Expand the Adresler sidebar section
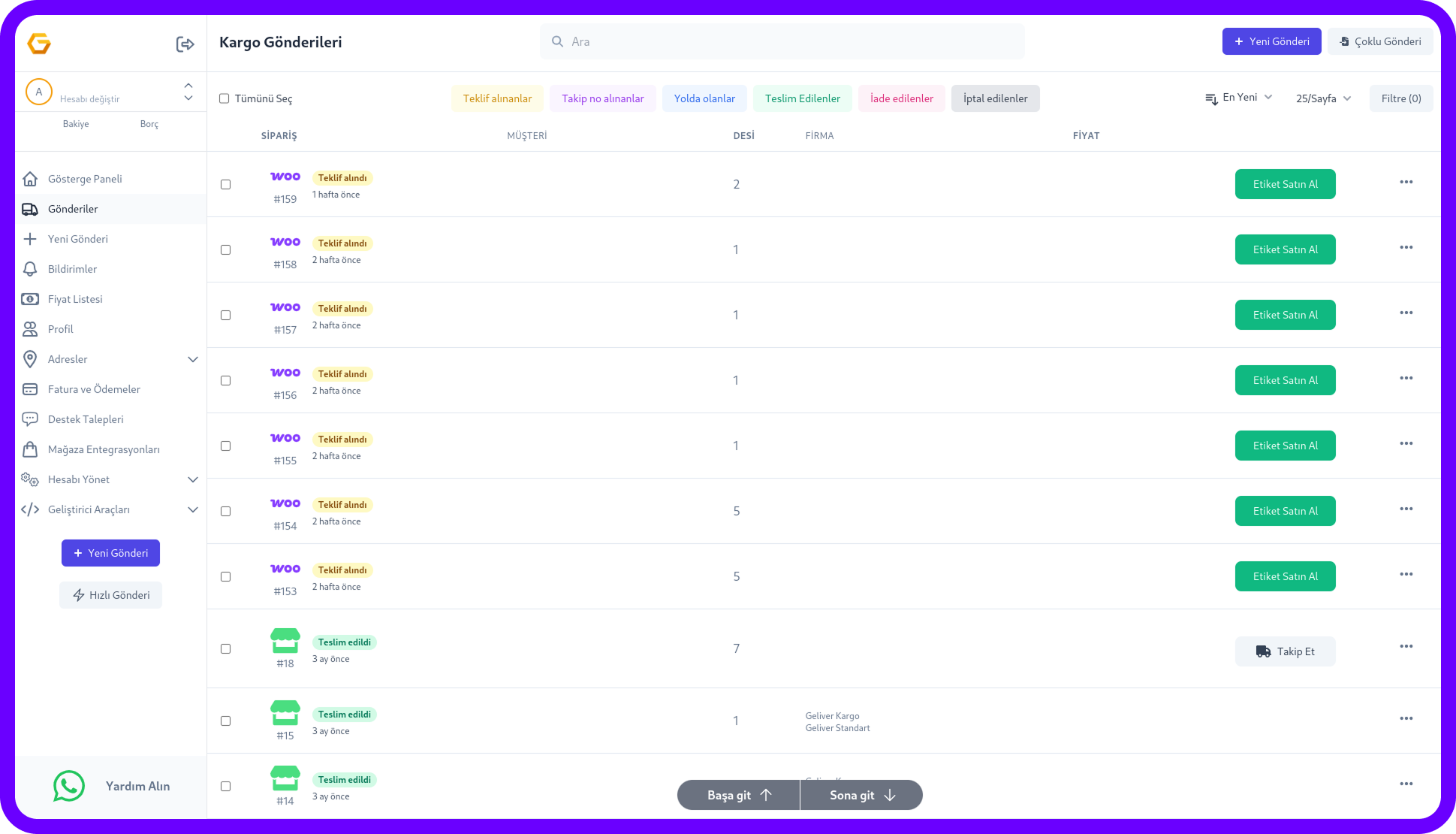 pyautogui.click(x=192, y=359)
